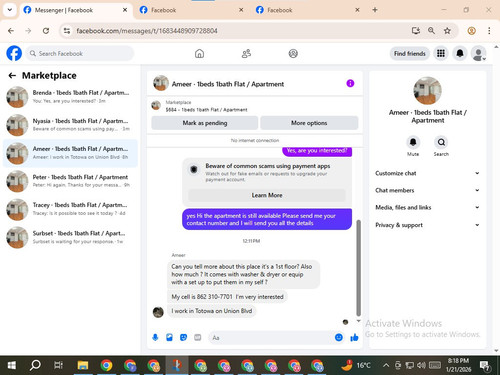Click the address bar URL

tap(147, 31)
